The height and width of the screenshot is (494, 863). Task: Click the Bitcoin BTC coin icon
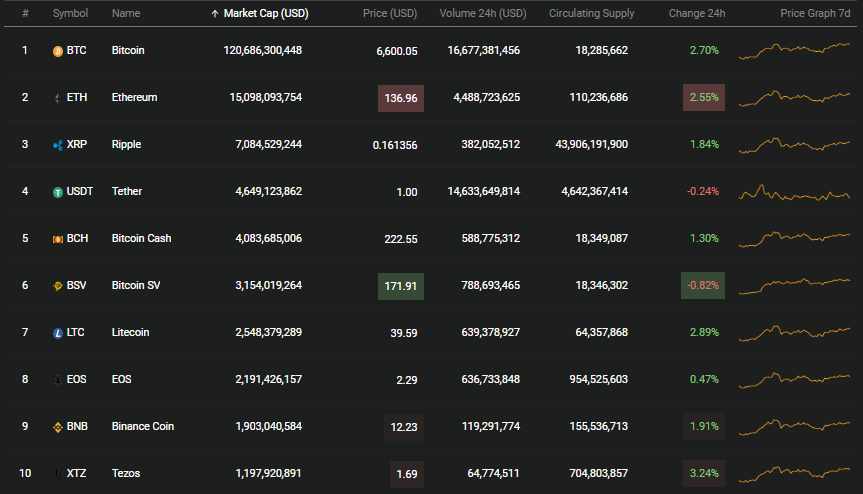point(58,51)
